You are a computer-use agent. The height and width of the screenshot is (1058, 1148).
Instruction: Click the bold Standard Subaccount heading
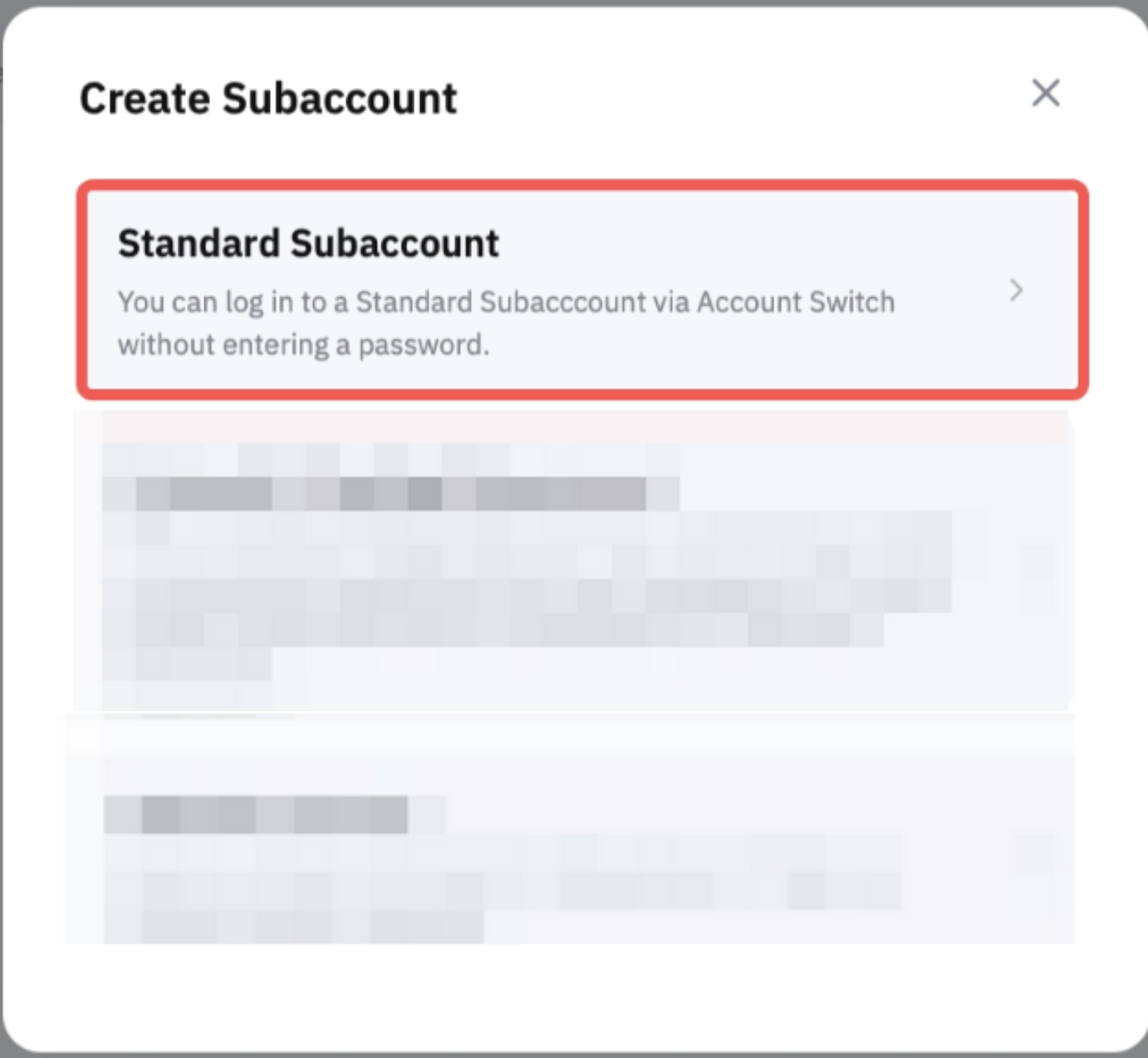308,243
